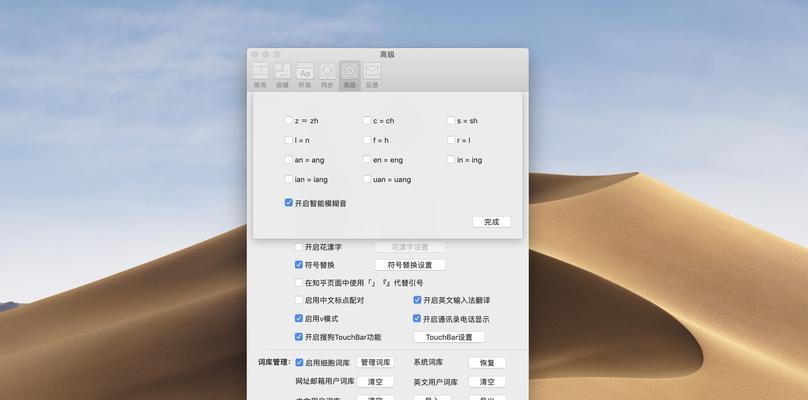Click the 高级 window title text

tap(388, 54)
